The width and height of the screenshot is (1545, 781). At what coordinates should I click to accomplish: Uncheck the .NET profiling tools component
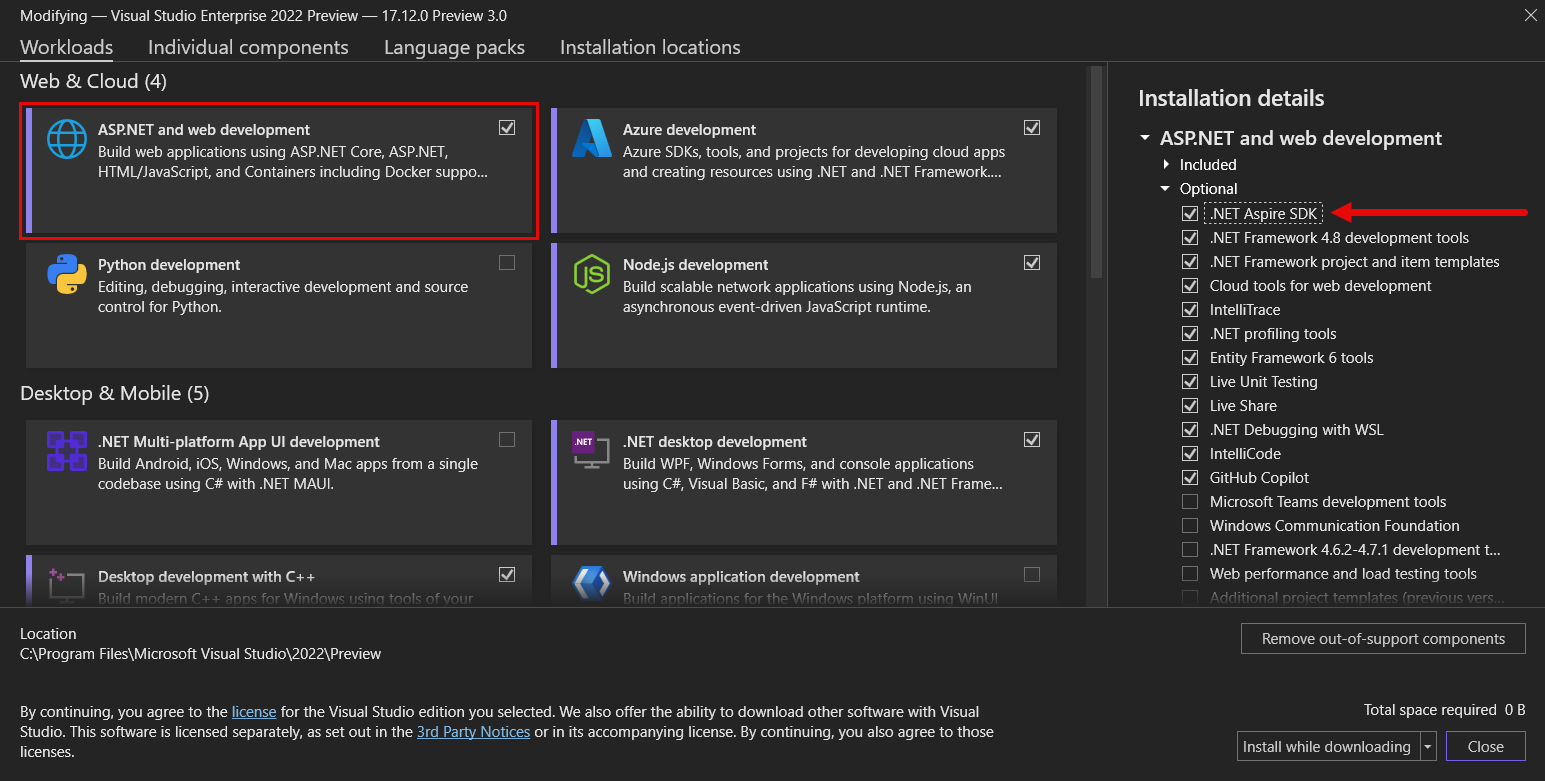[1190, 334]
